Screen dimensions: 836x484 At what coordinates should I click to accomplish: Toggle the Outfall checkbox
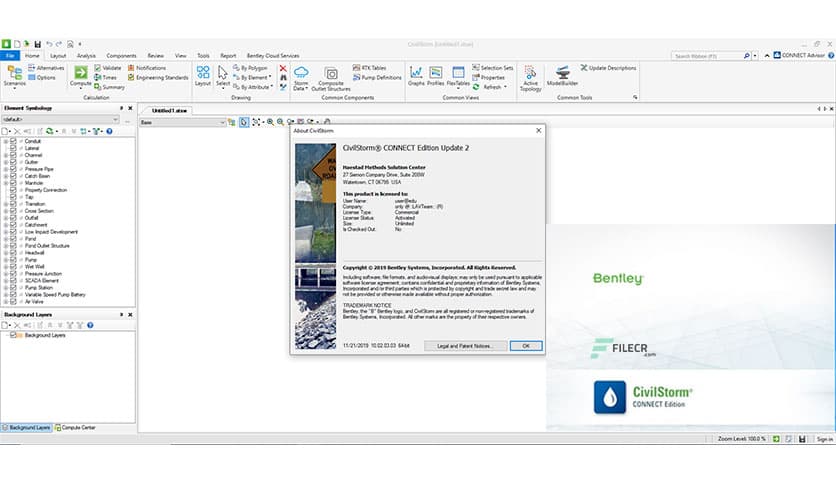pyautogui.click(x=13, y=217)
